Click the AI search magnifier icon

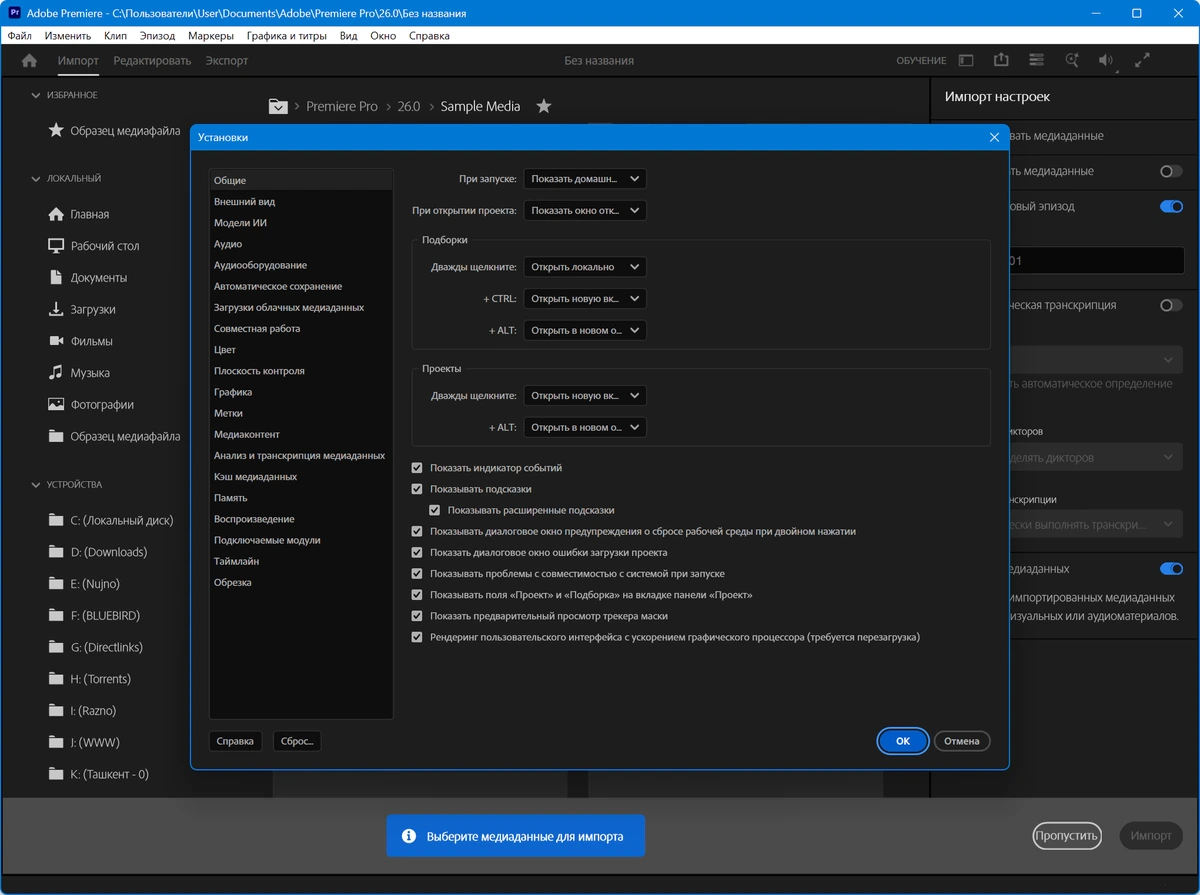pyautogui.click(x=1072, y=61)
